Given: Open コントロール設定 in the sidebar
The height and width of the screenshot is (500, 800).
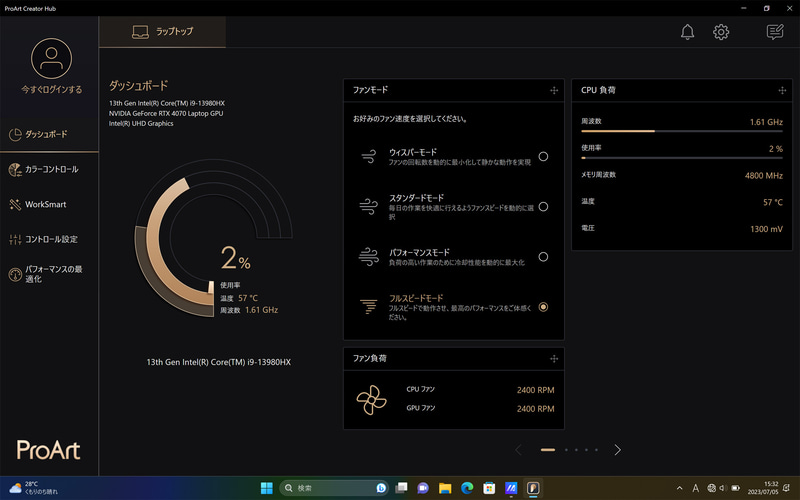Looking at the screenshot, I should tap(49, 239).
